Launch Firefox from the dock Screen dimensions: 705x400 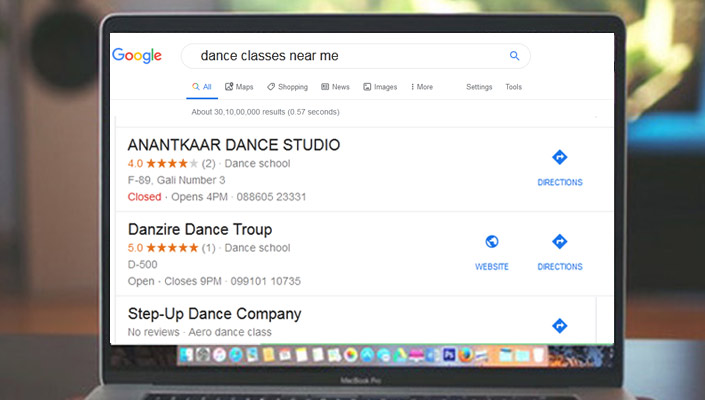pyautogui.click(x=465, y=355)
